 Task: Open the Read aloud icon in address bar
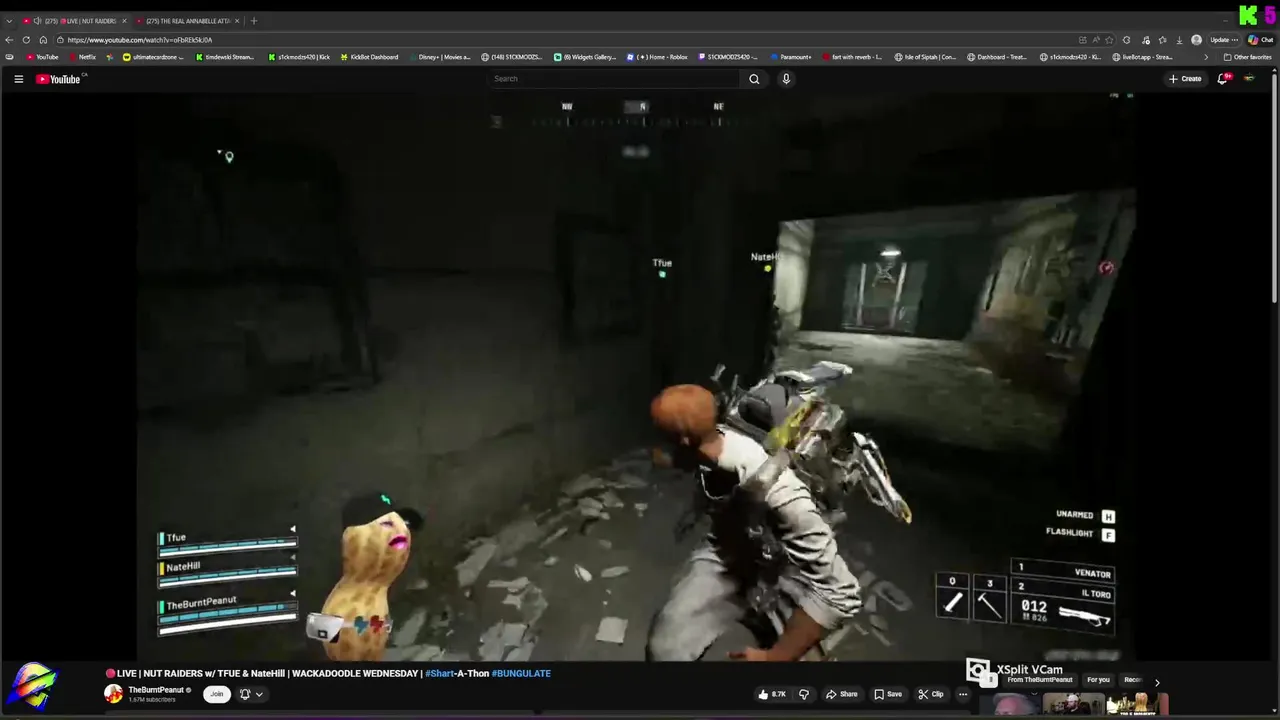pos(1094,40)
